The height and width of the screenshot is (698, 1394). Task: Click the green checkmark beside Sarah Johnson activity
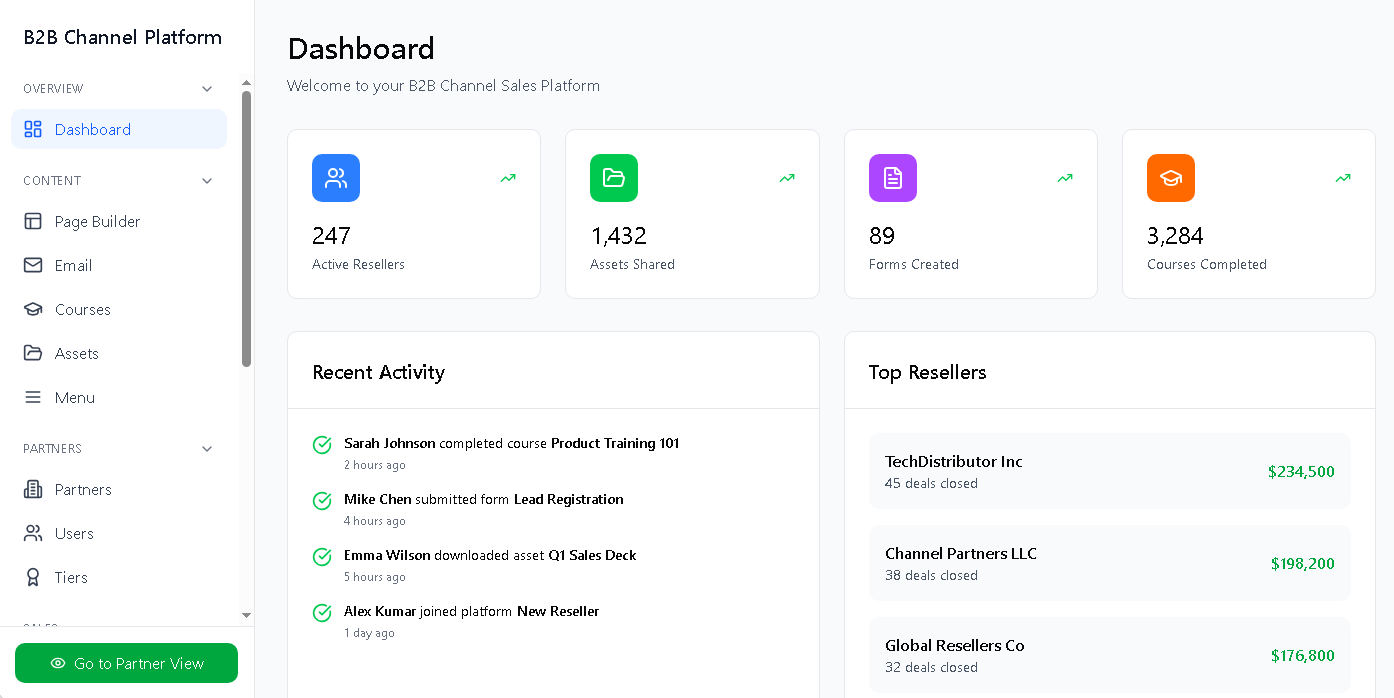322,444
